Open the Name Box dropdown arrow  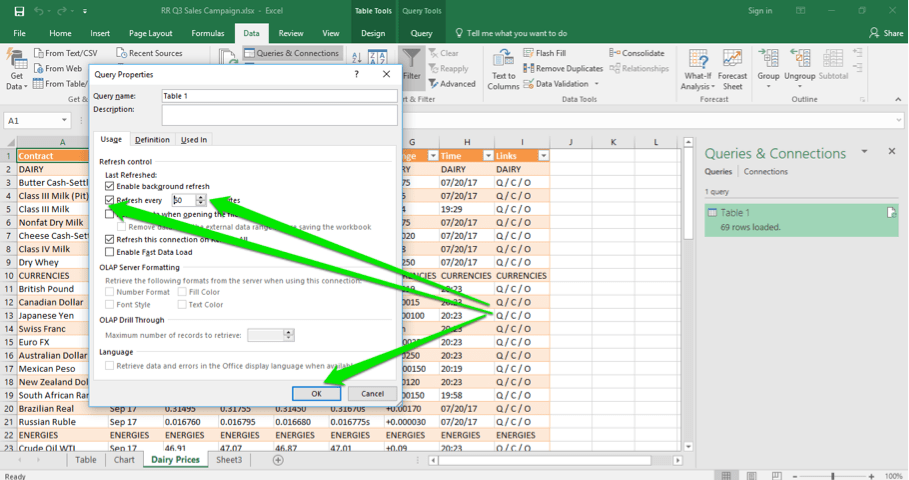[x=64, y=120]
